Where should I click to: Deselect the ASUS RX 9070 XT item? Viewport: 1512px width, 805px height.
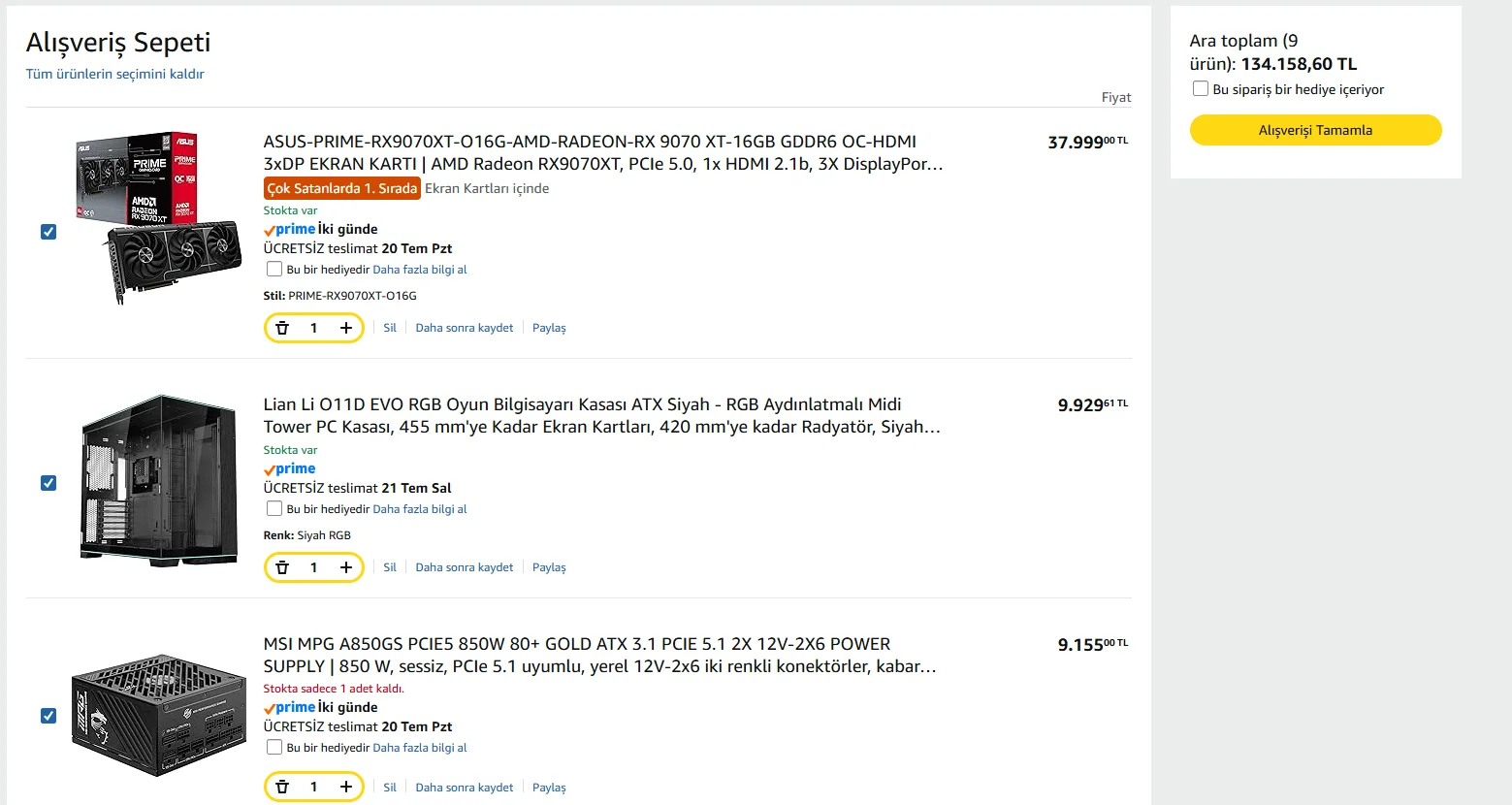48,232
